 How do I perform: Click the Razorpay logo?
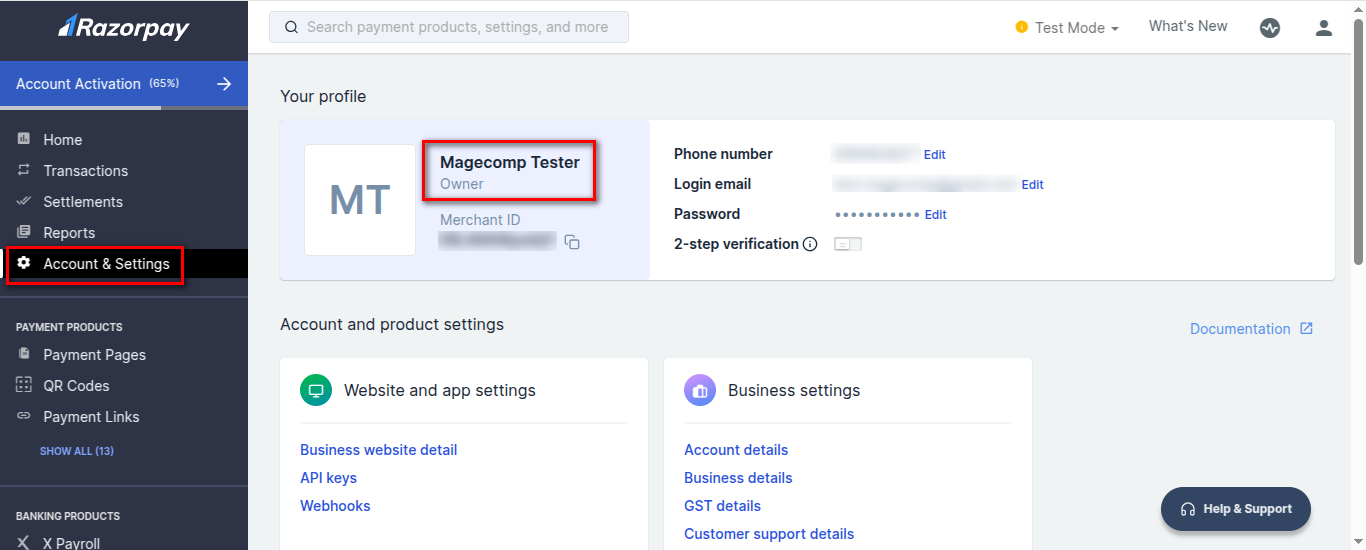click(124, 28)
